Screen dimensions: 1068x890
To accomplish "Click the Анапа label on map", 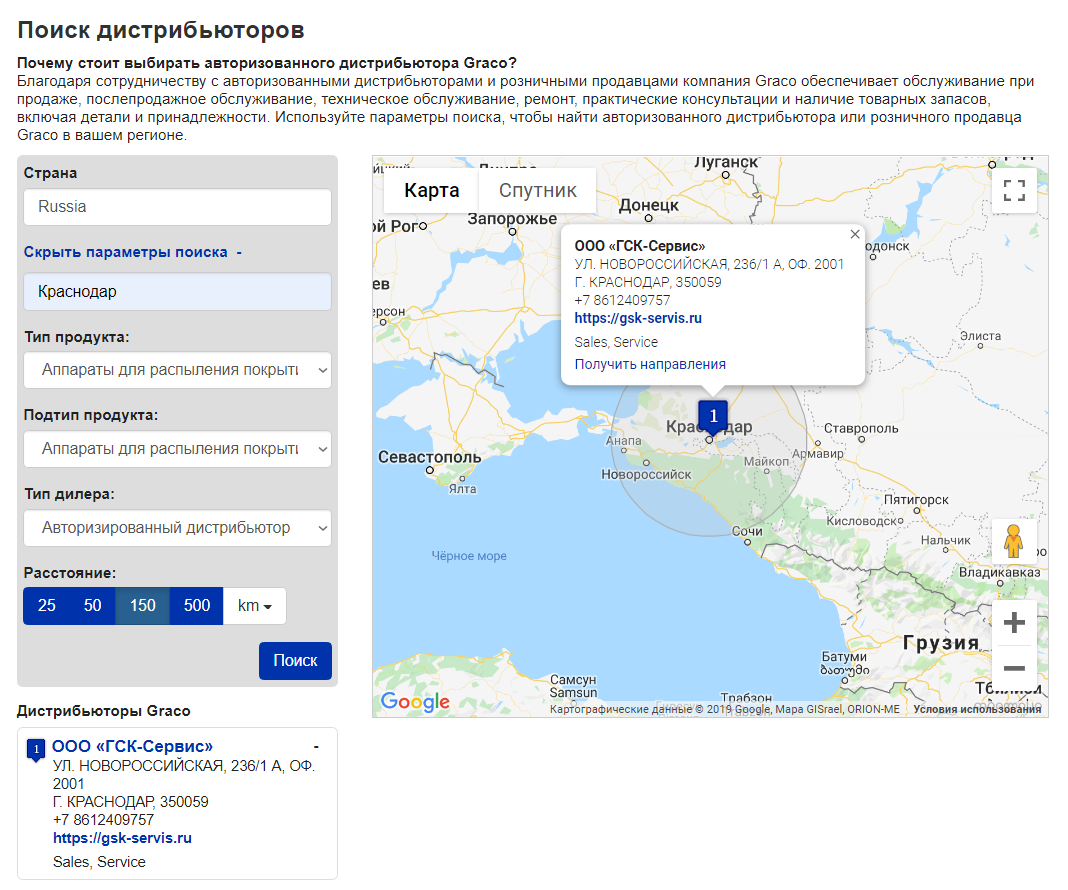I will click(623, 441).
